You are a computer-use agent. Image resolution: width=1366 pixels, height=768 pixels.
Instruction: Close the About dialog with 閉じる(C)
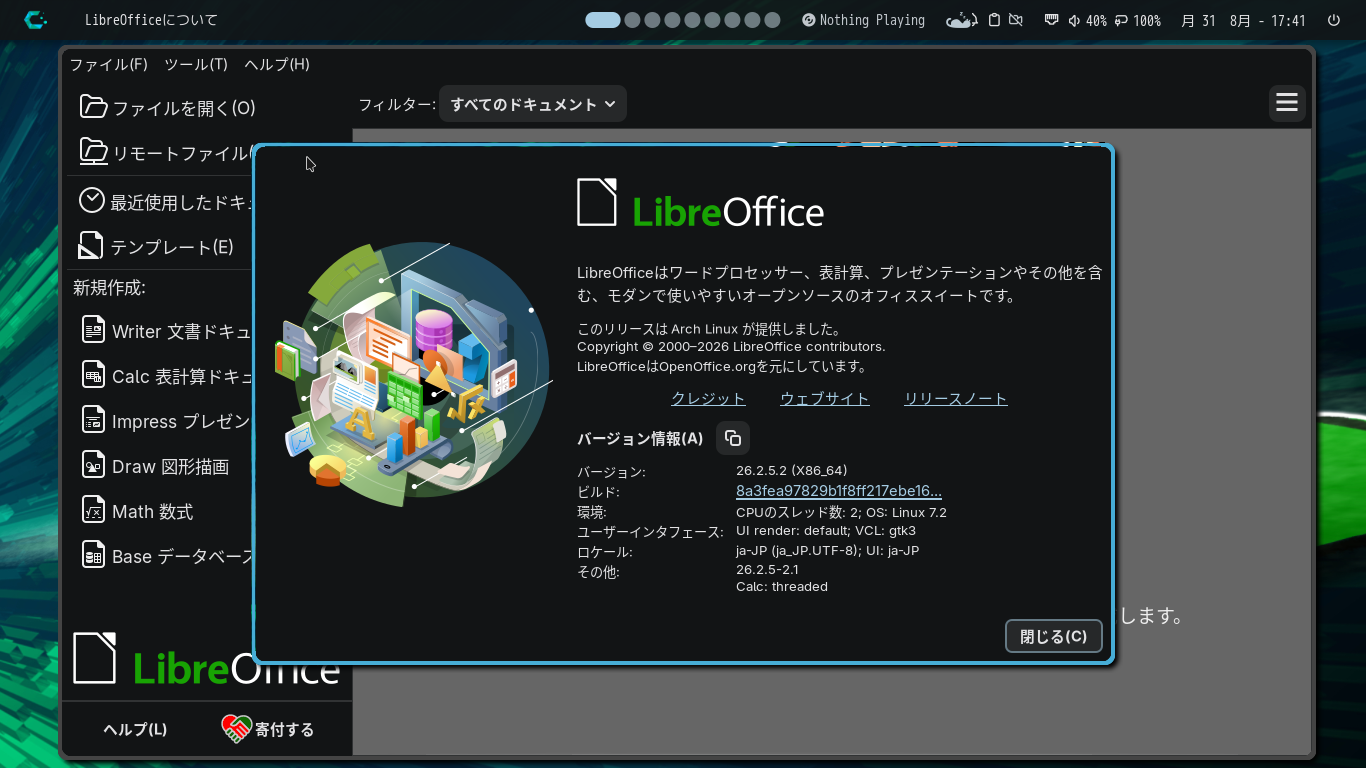[1054, 636]
